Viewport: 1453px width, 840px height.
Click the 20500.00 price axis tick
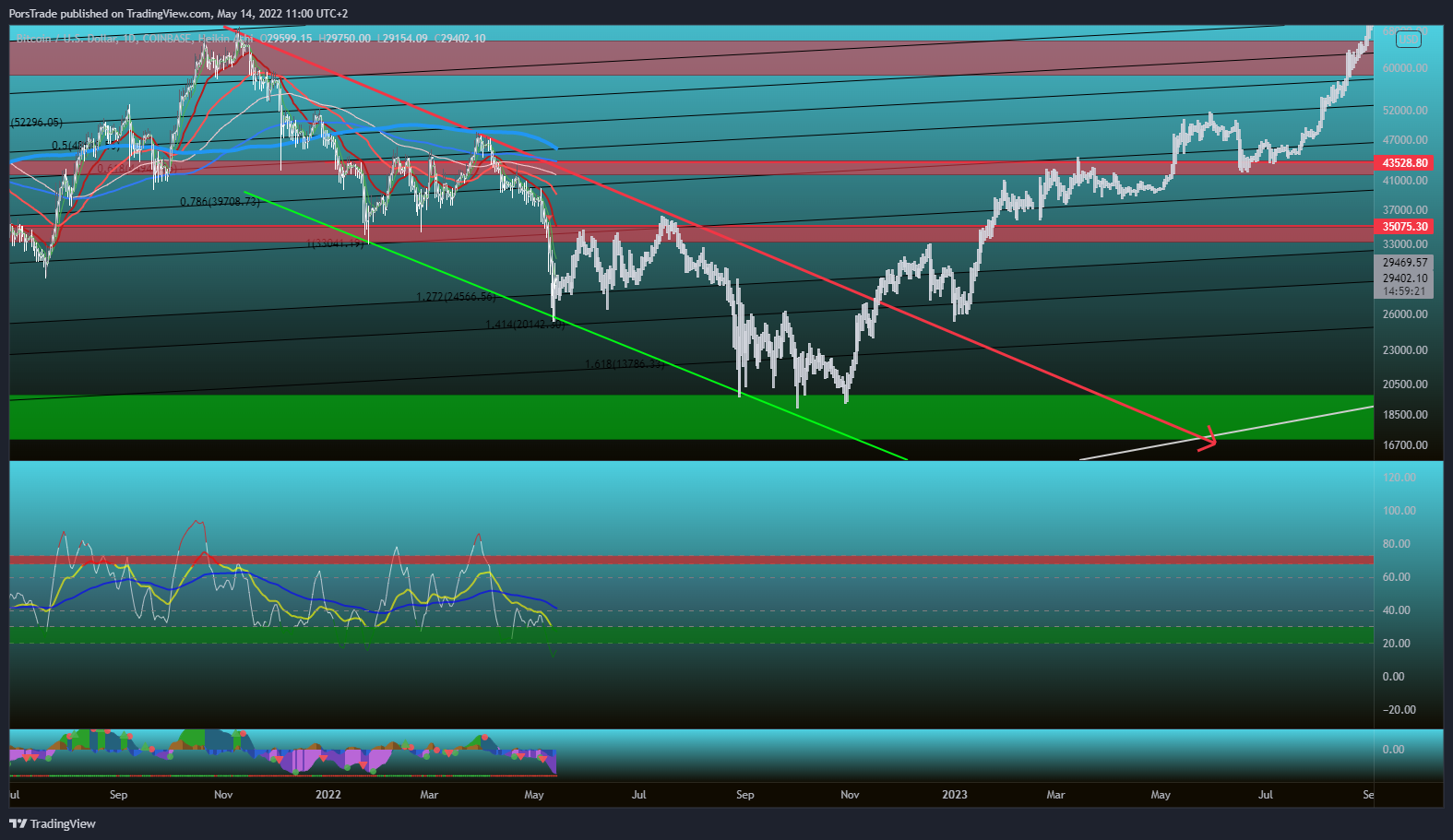coord(1405,385)
